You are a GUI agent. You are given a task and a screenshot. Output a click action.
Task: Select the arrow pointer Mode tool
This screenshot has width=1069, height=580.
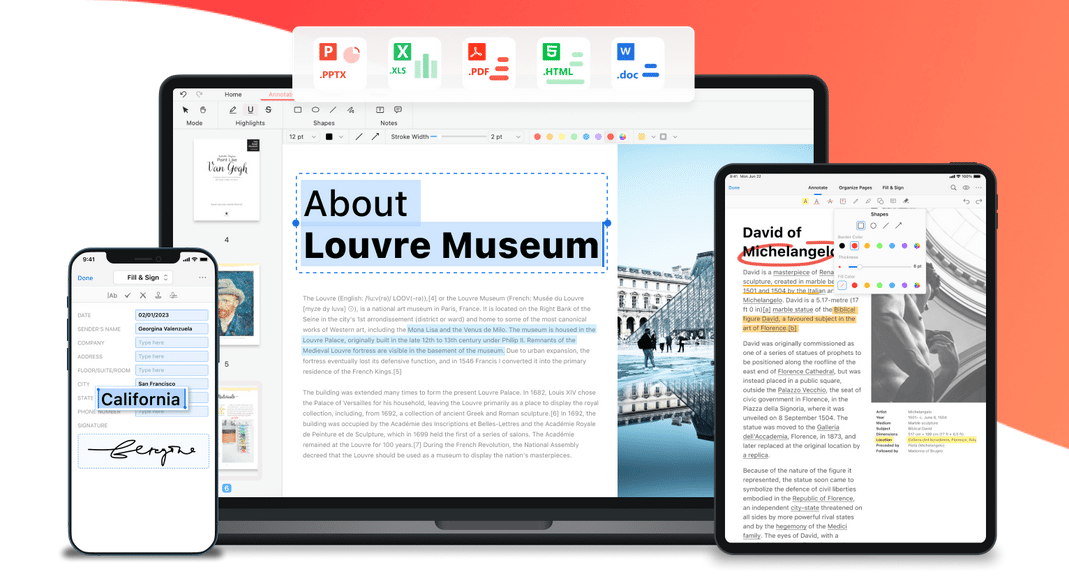tap(185, 110)
